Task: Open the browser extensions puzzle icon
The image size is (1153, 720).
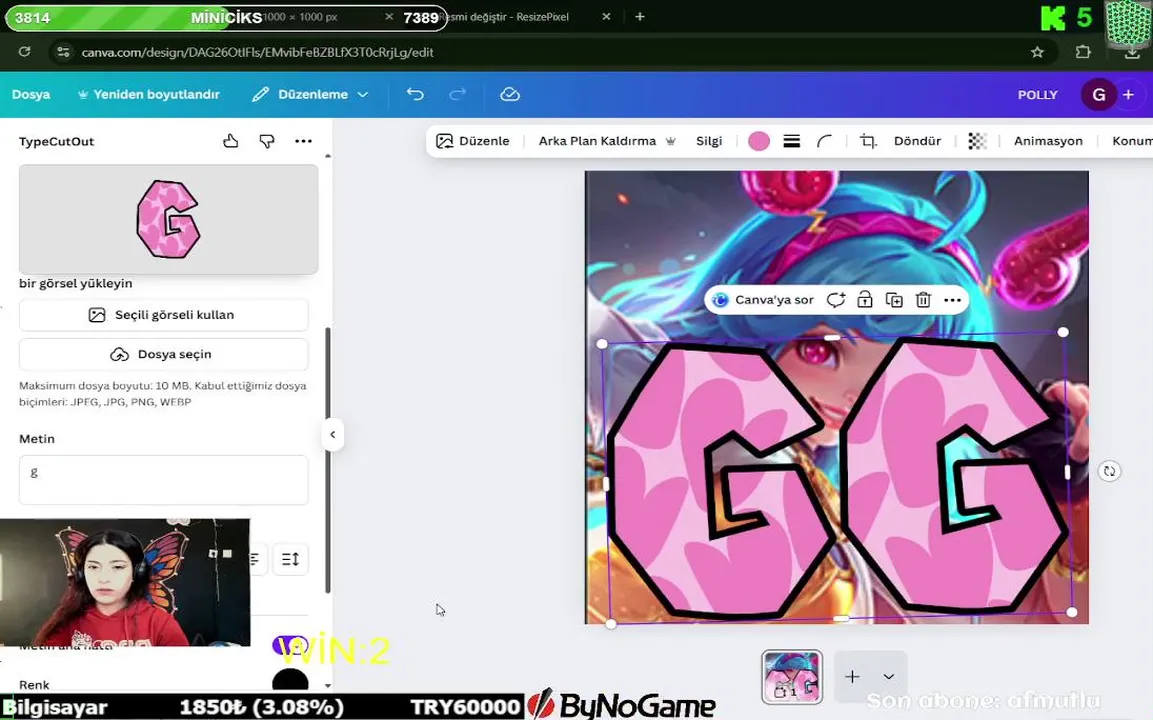Action: [1082, 52]
